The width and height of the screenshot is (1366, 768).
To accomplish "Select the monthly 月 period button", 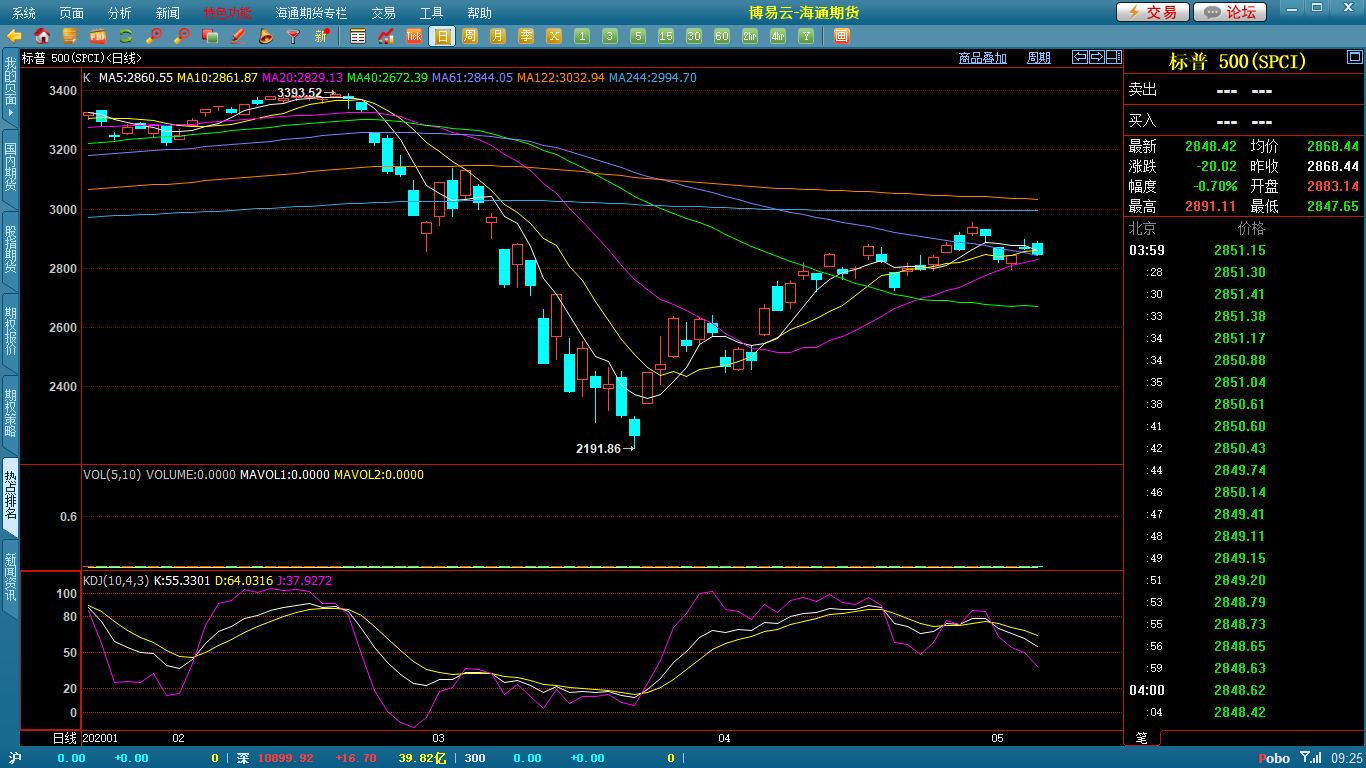I will (x=498, y=36).
